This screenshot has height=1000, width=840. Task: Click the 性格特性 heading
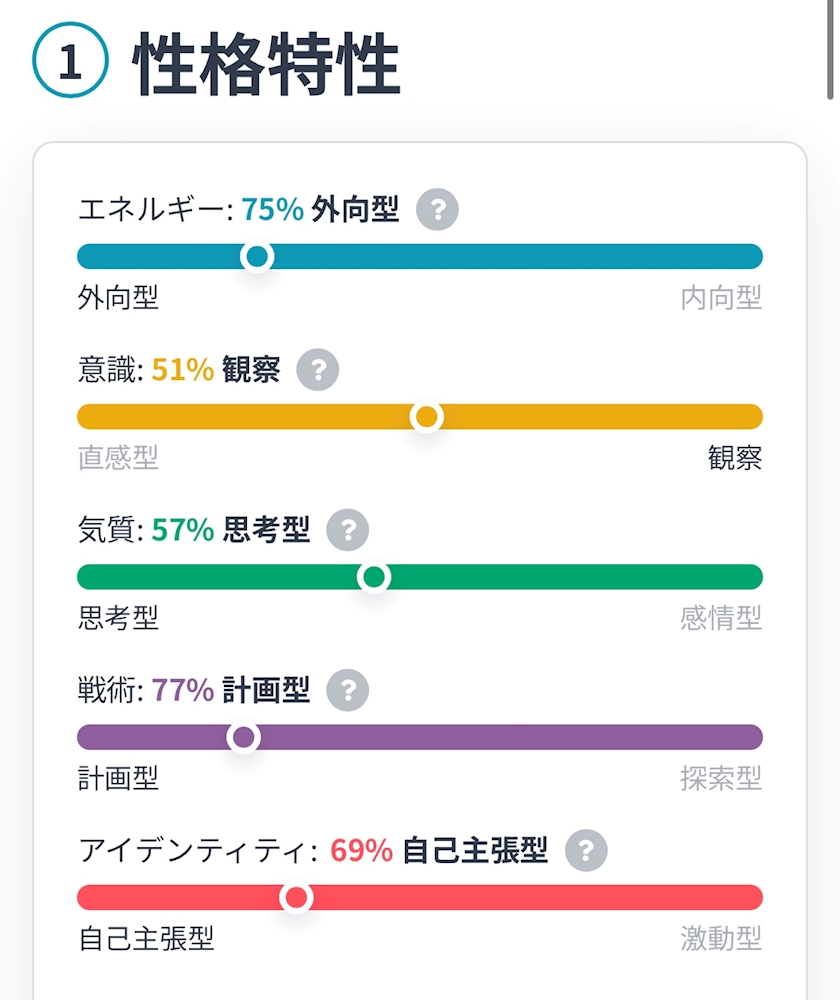(267, 64)
